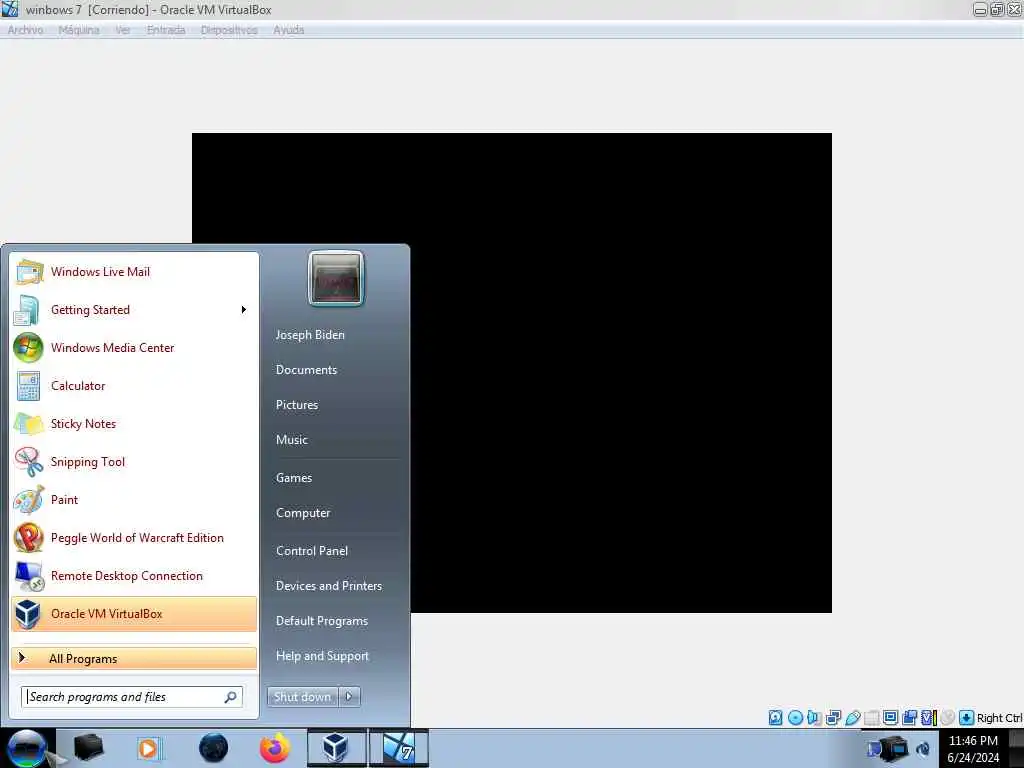Launch Windows Media Center via its green orb icon
This screenshot has height=768, width=1024.
click(28, 347)
